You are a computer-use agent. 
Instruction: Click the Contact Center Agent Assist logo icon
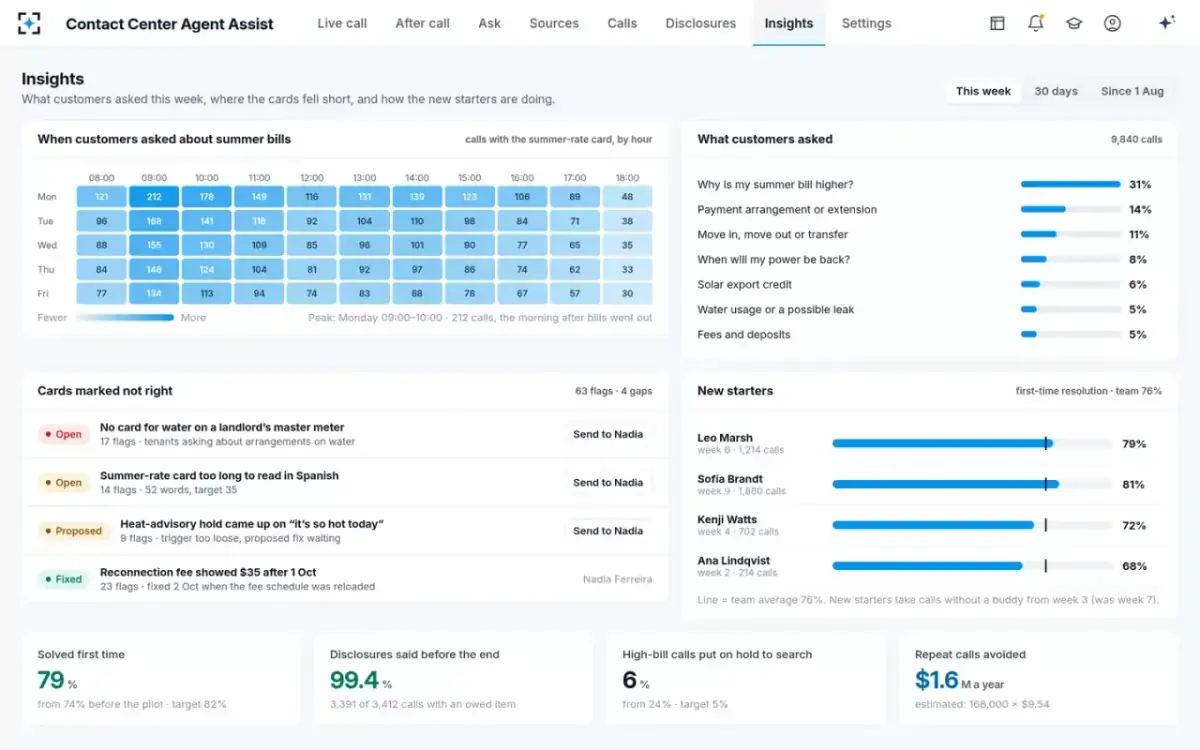pos(30,23)
